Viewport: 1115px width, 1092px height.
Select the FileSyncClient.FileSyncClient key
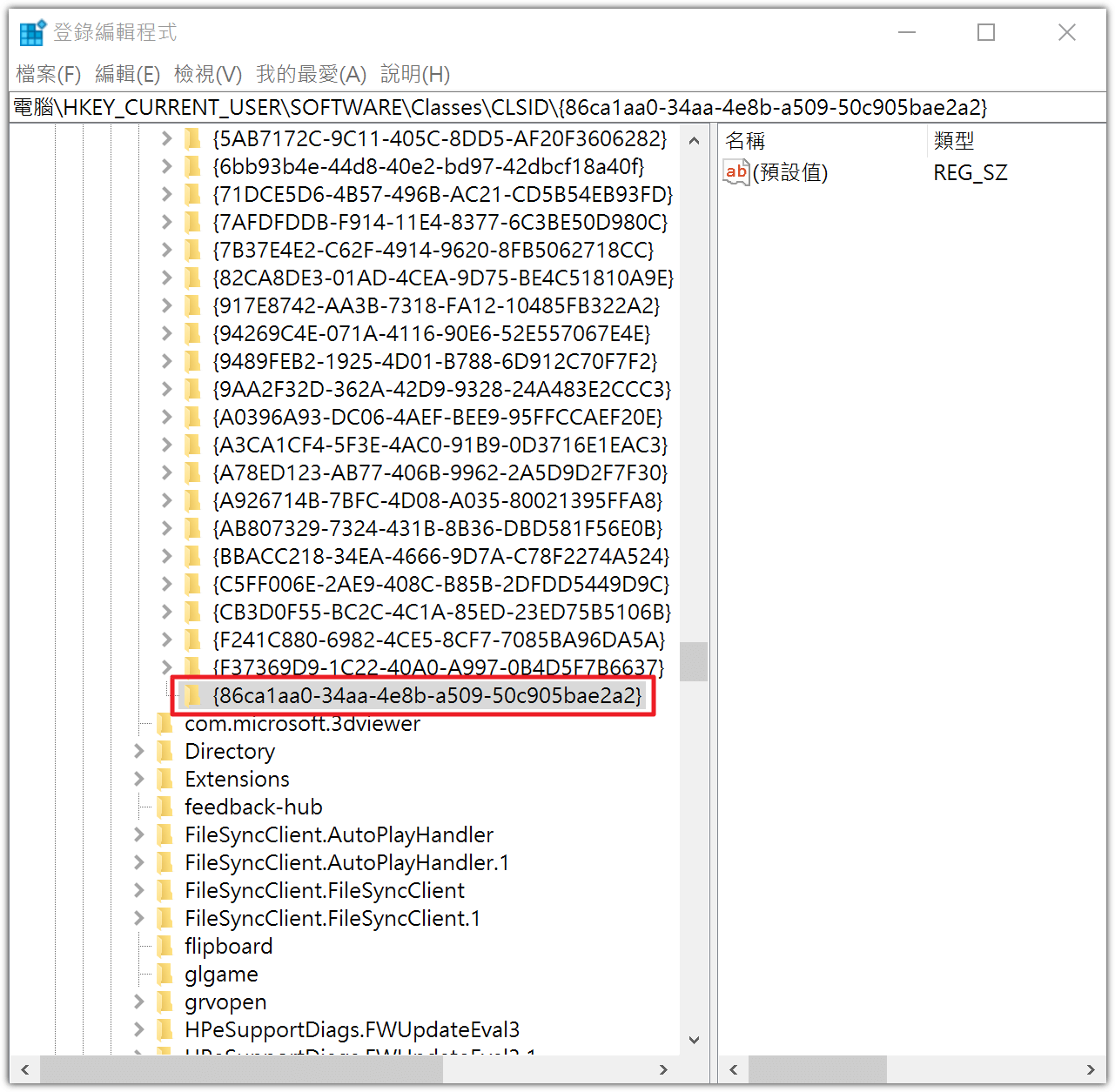325,890
